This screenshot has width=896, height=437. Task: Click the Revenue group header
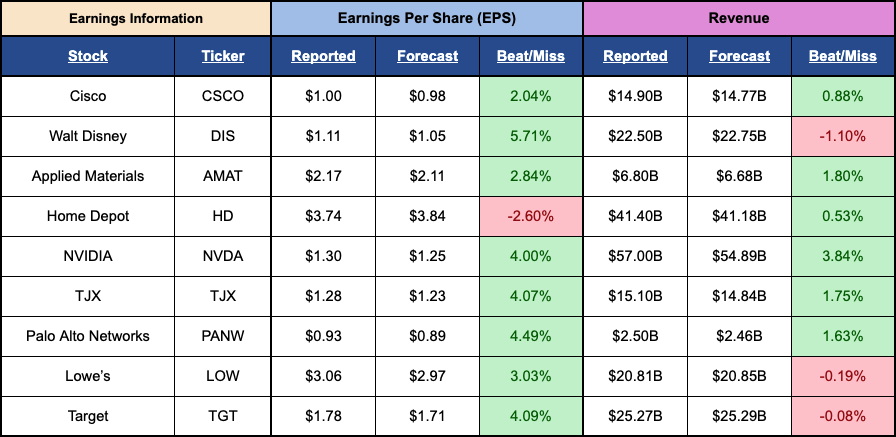tap(738, 18)
